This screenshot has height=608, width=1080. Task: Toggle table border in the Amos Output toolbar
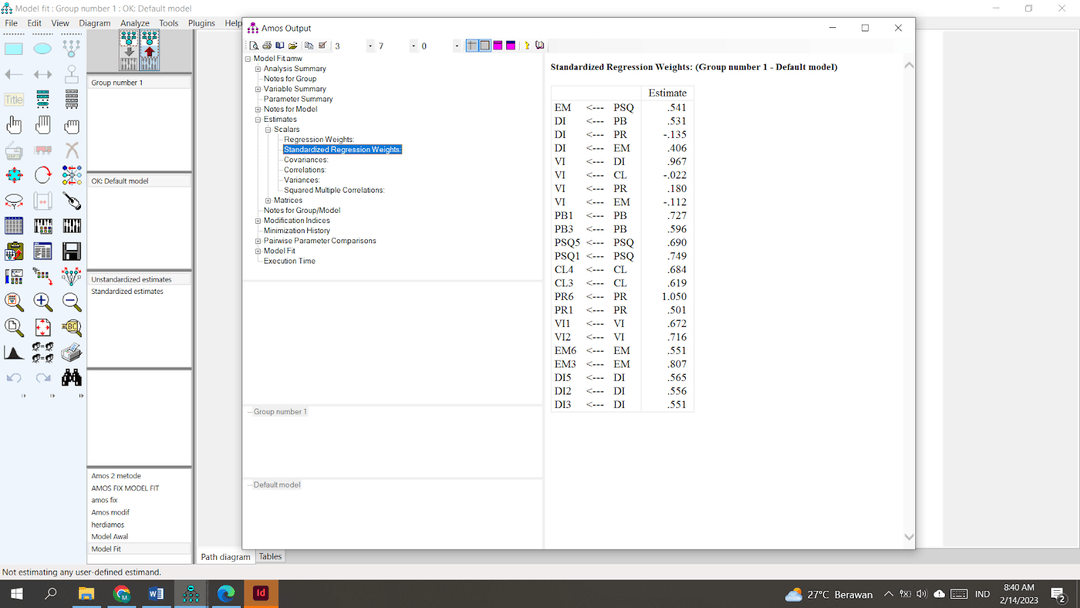pos(485,45)
